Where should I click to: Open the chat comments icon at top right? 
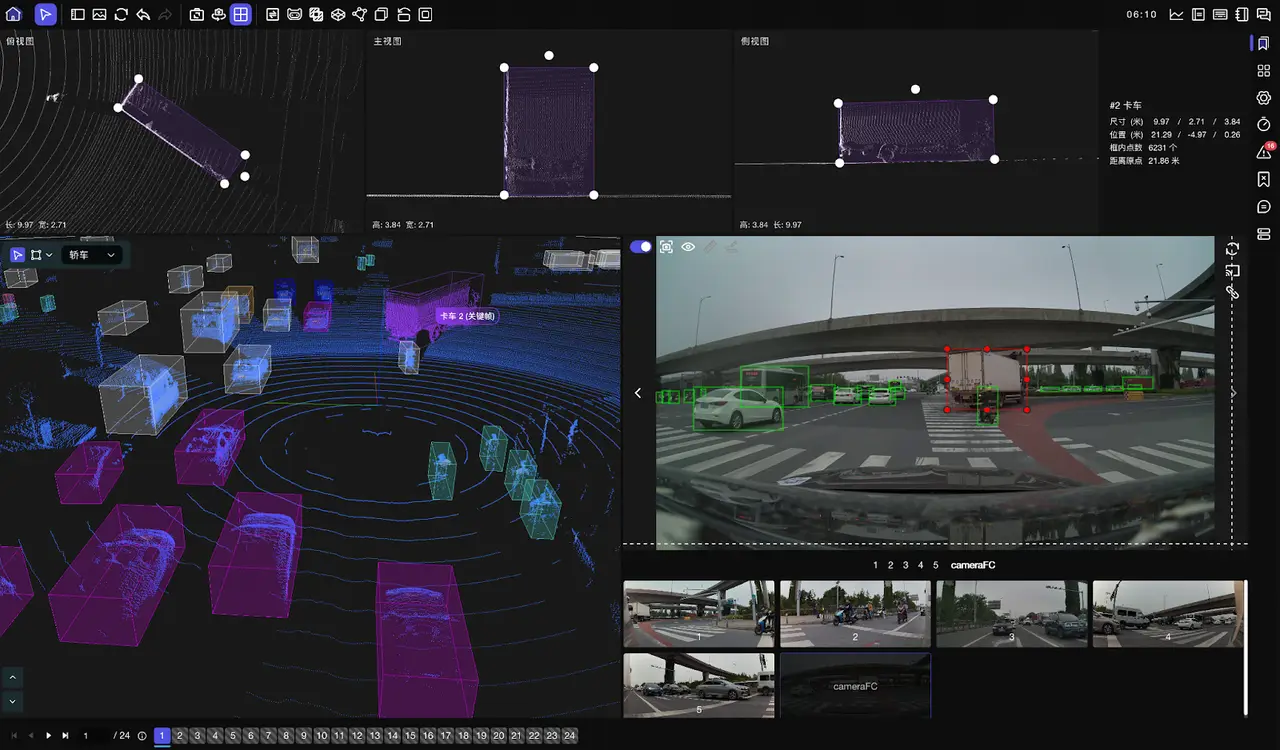click(x=1263, y=15)
